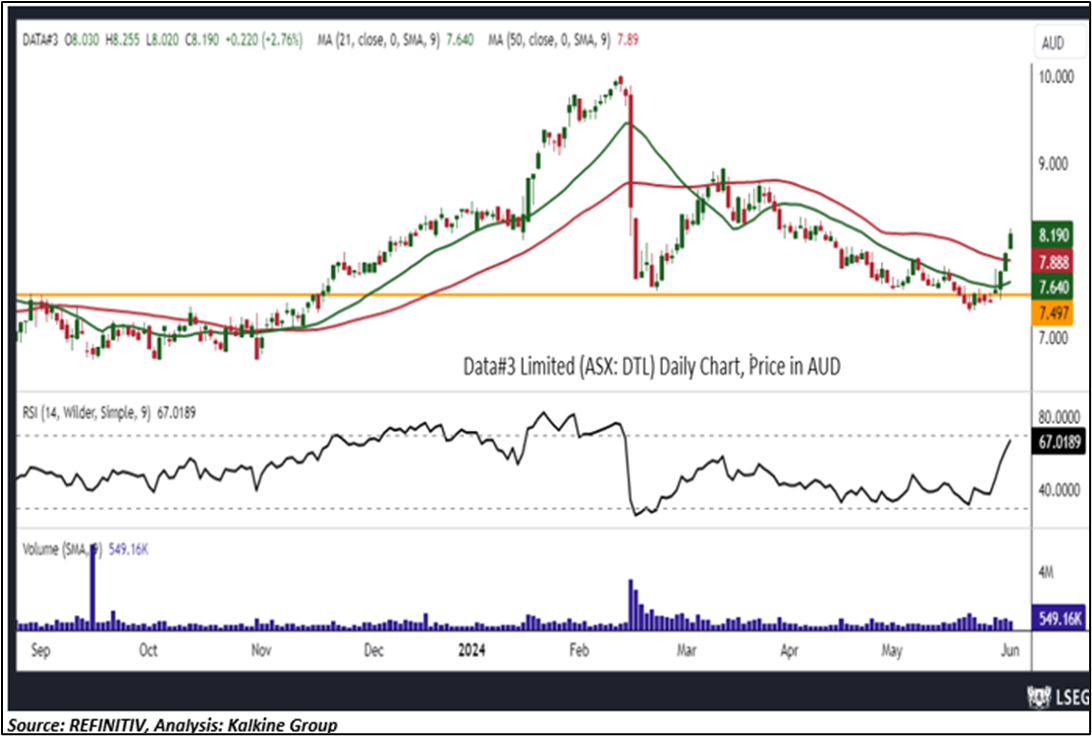Screen dimensions: 1092x736
Task: Click the Data#3 Limited Daily Chart title
Action: pyautogui.click(x=652, y=367)
